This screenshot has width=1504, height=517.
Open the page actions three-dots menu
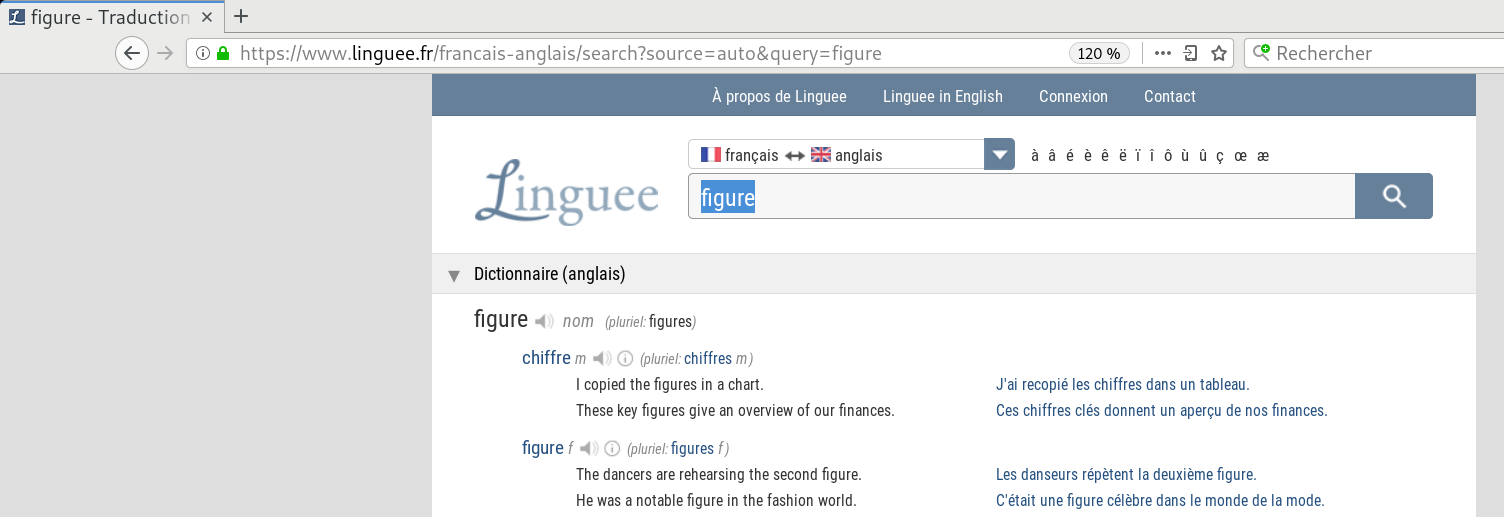click(1162, 54)
